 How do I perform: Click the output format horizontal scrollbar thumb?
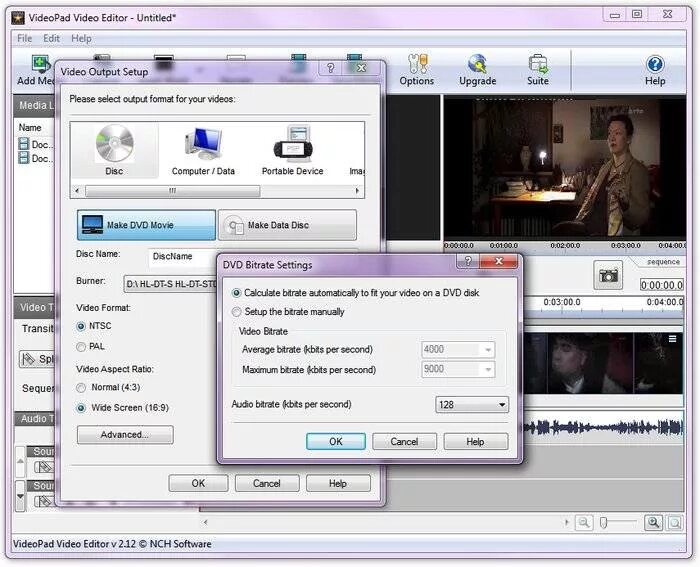tap(172, 191)
